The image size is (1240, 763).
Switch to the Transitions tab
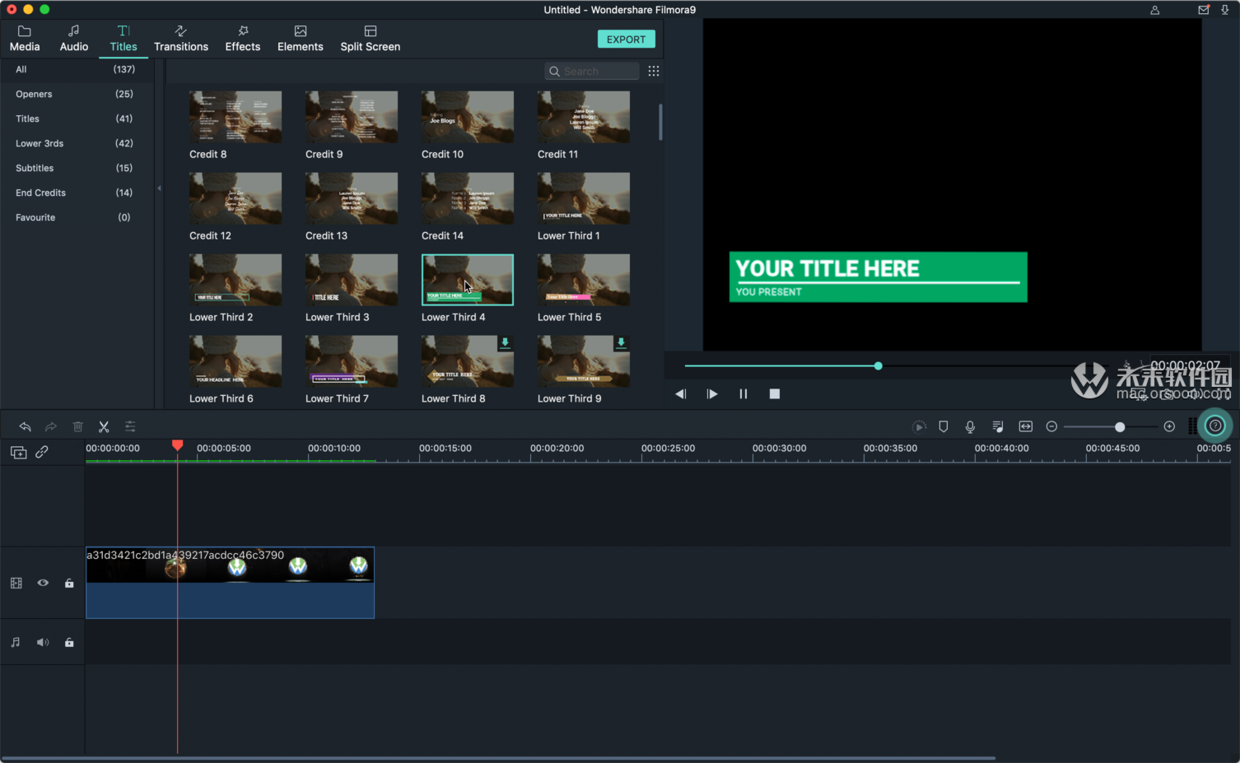(x=181, y=38)
